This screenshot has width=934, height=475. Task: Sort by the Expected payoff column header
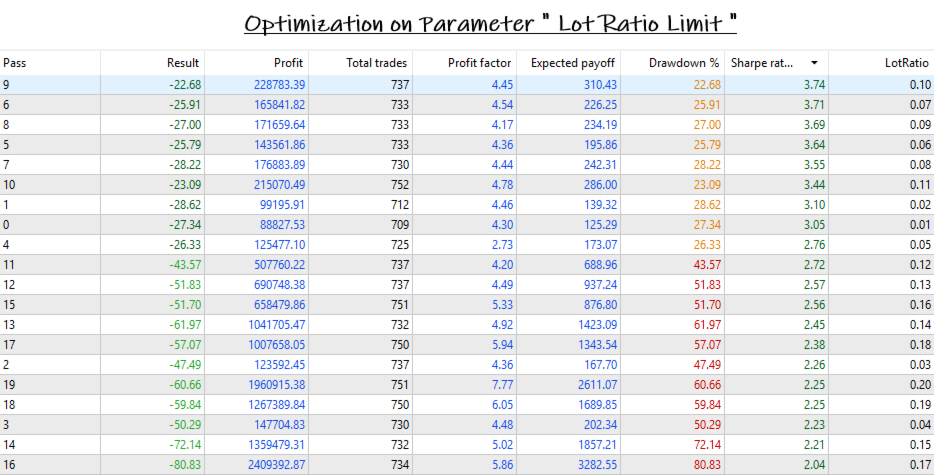[568, 63]
